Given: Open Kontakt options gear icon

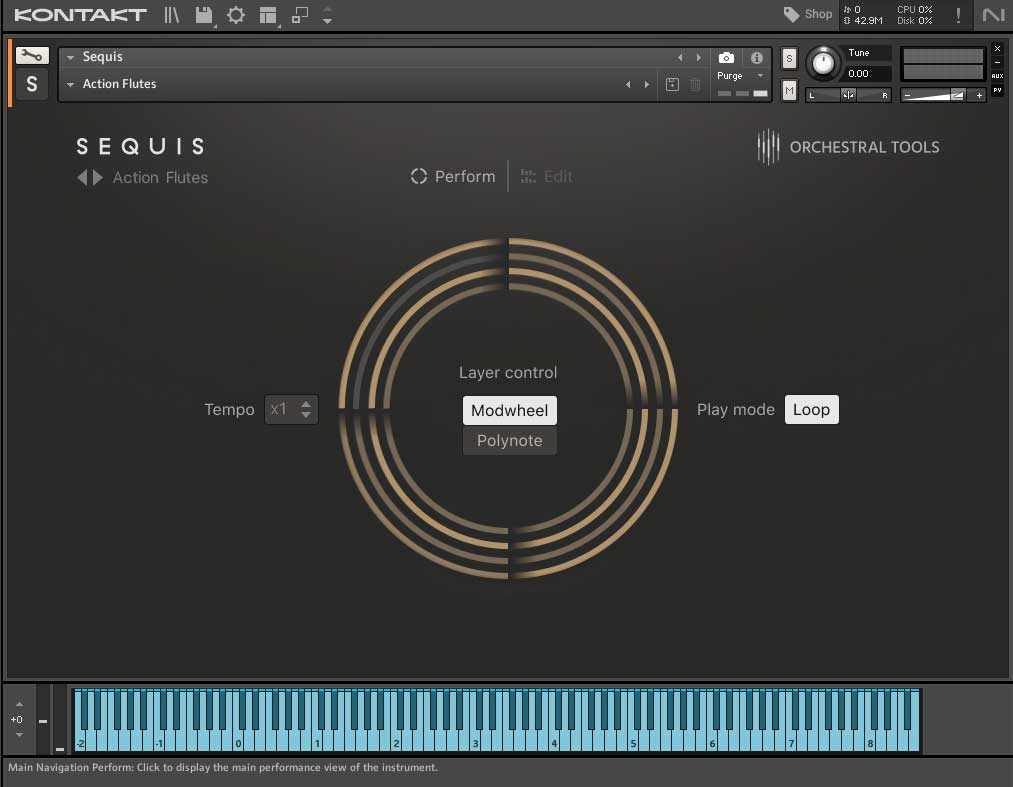Looking at the screenshot, I should pos(236,14).
